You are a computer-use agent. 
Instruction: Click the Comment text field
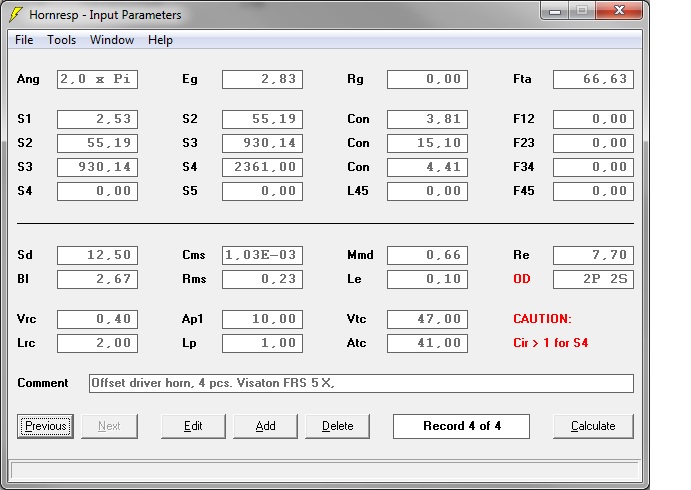coord(361,383)
